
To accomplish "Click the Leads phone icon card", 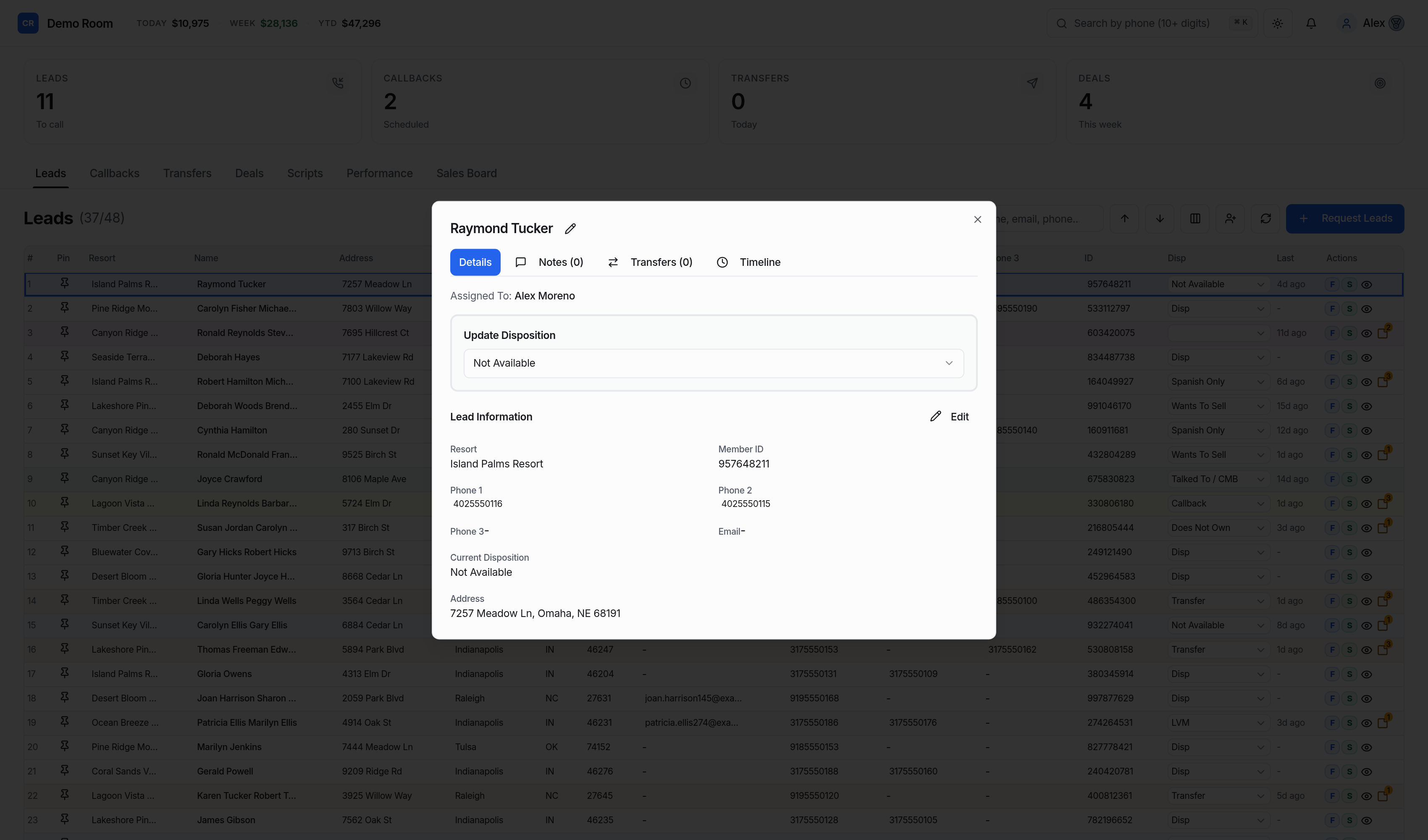I will (338, 83).
